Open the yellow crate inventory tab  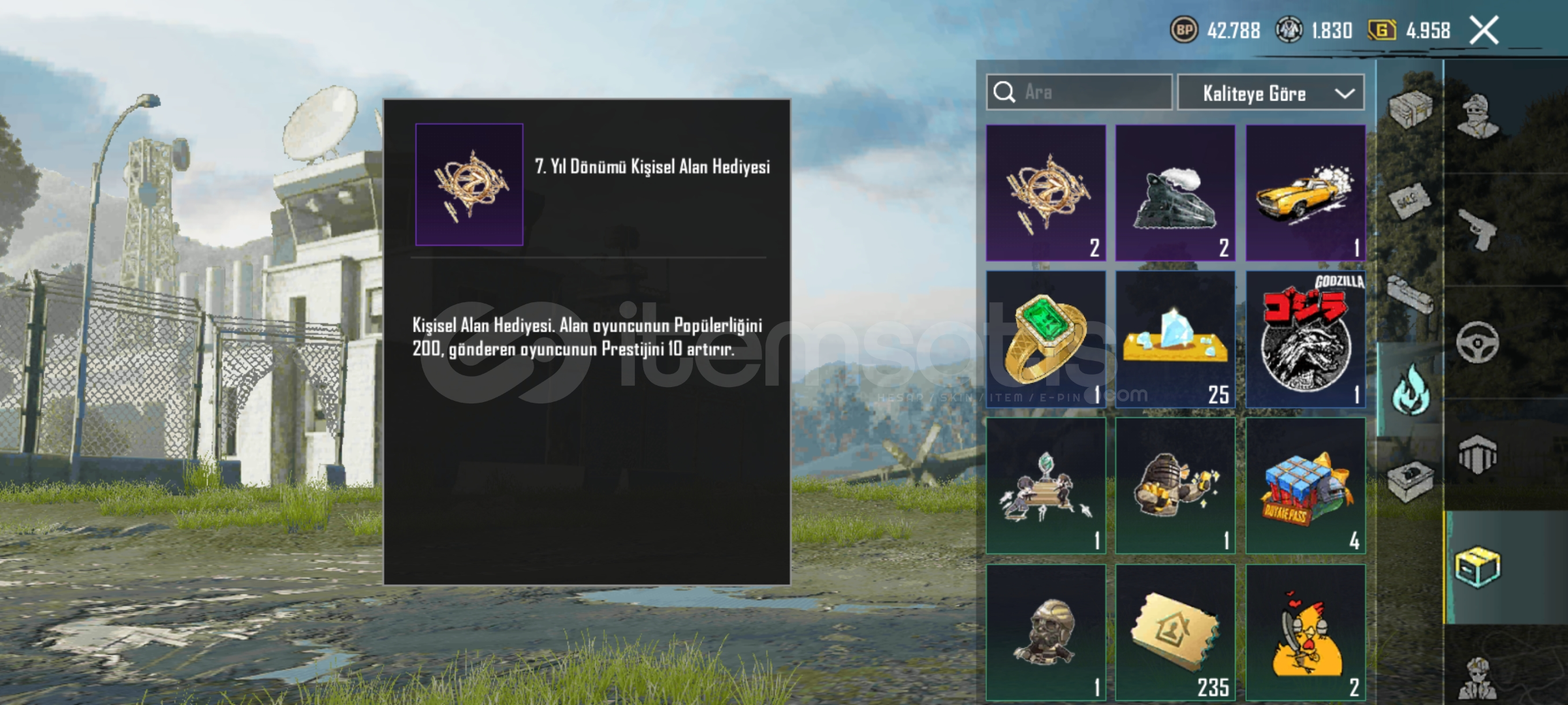[1477, 567]
